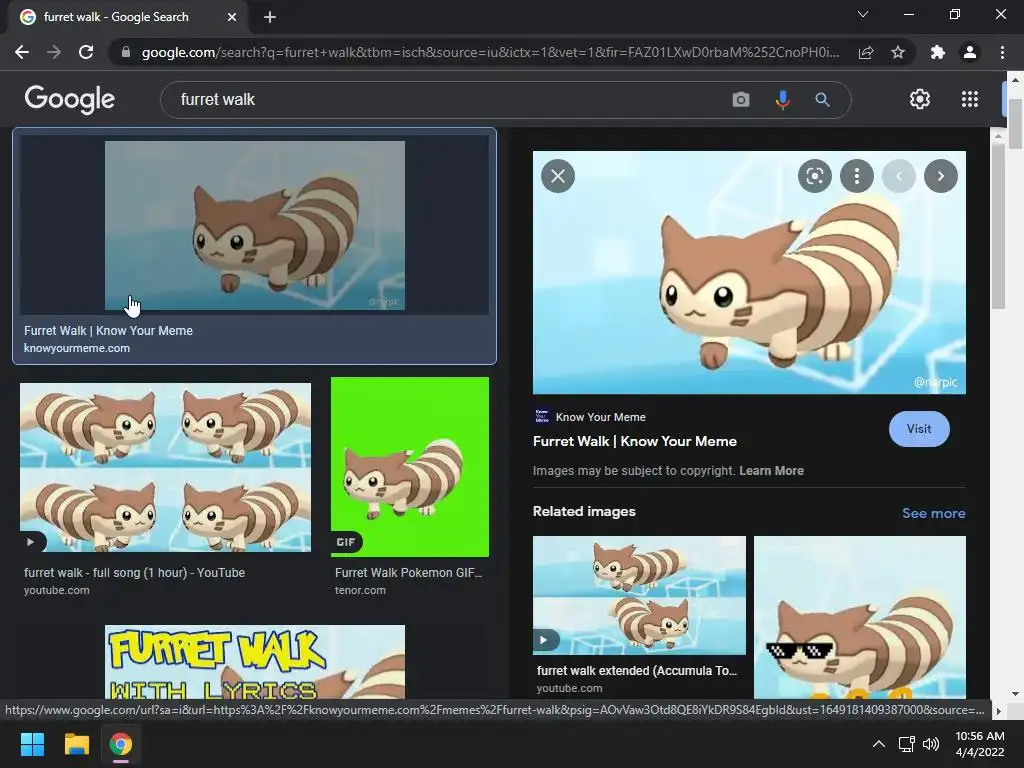Click Chrome taskbar icon
Screen dimensions: 1024x768
coord(121,744)
